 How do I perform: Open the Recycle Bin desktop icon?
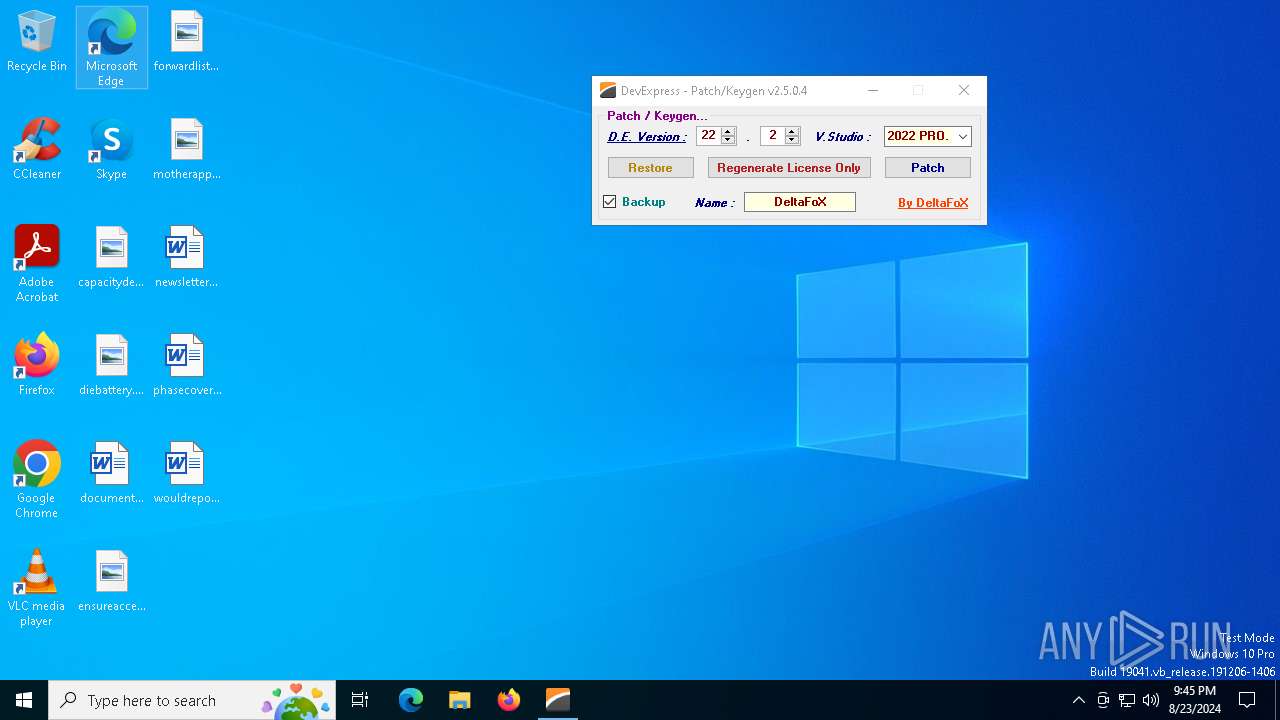37,42
